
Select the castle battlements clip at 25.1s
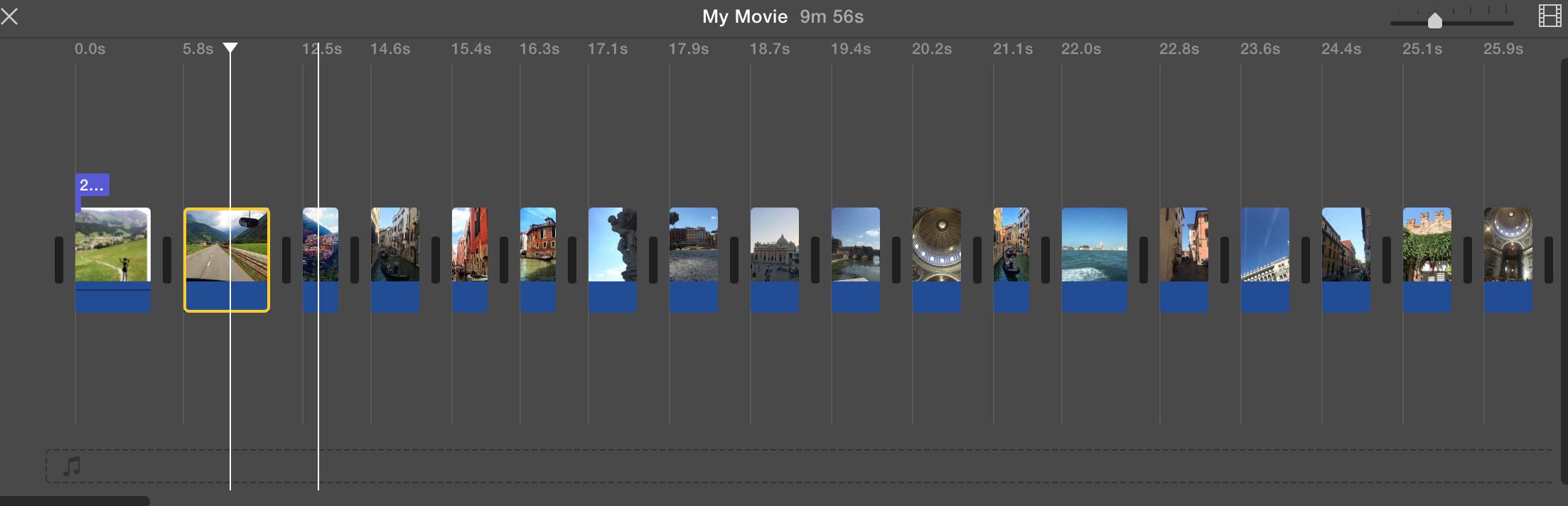click(x=1427, y=259)
